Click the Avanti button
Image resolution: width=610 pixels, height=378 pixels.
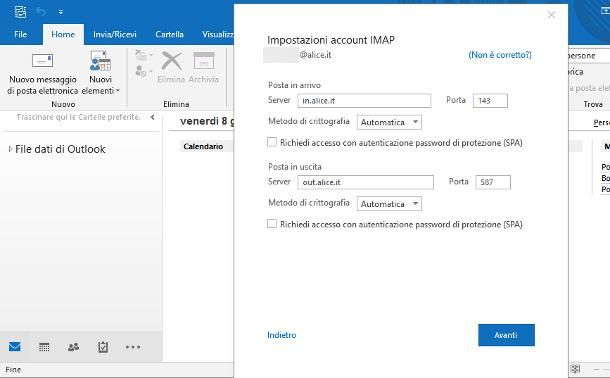506,335
